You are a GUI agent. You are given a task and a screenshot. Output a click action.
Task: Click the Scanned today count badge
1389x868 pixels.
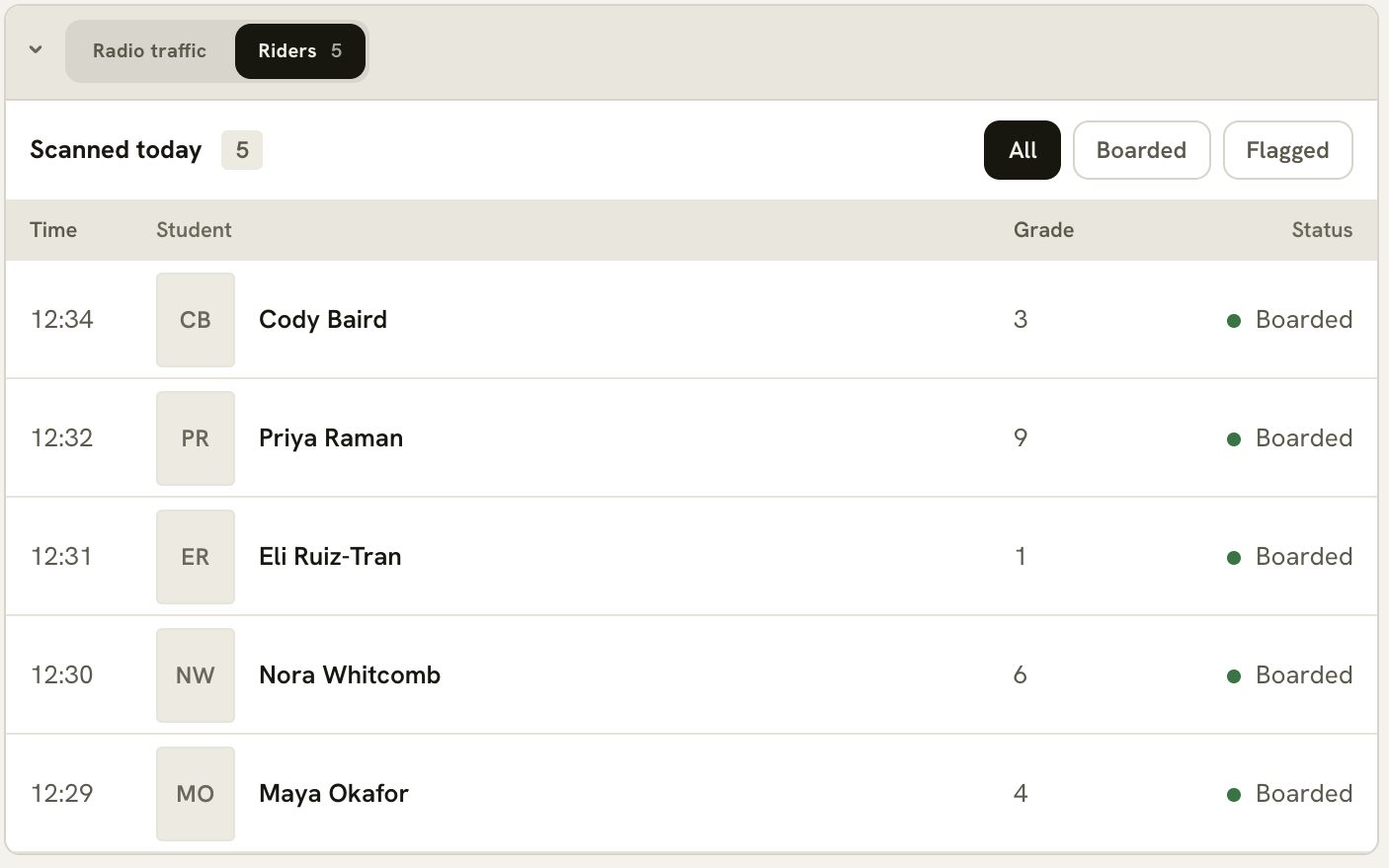point(242,150)
